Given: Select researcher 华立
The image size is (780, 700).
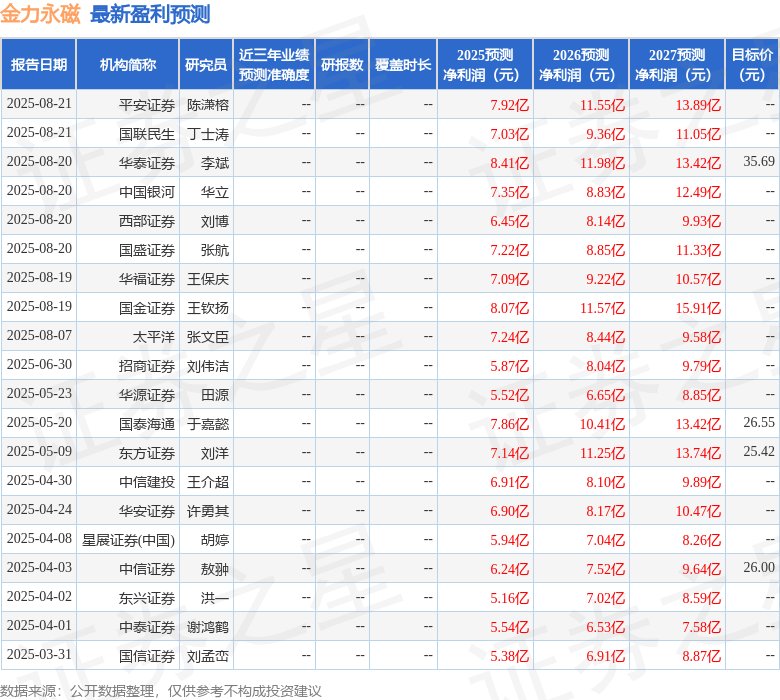Looking at the screenshot, I should tap(215, 192).
